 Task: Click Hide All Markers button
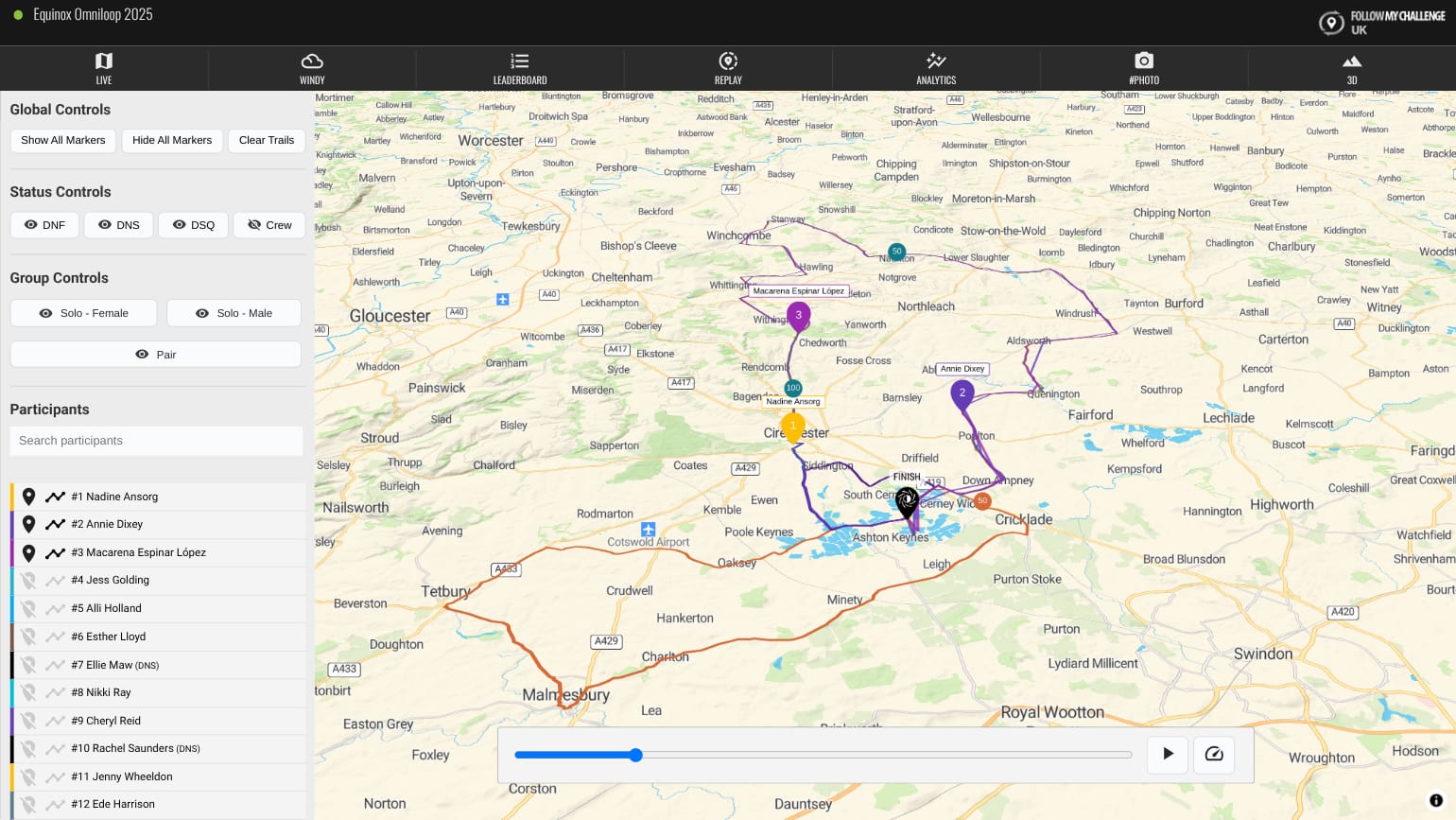(x=172, y=140)
